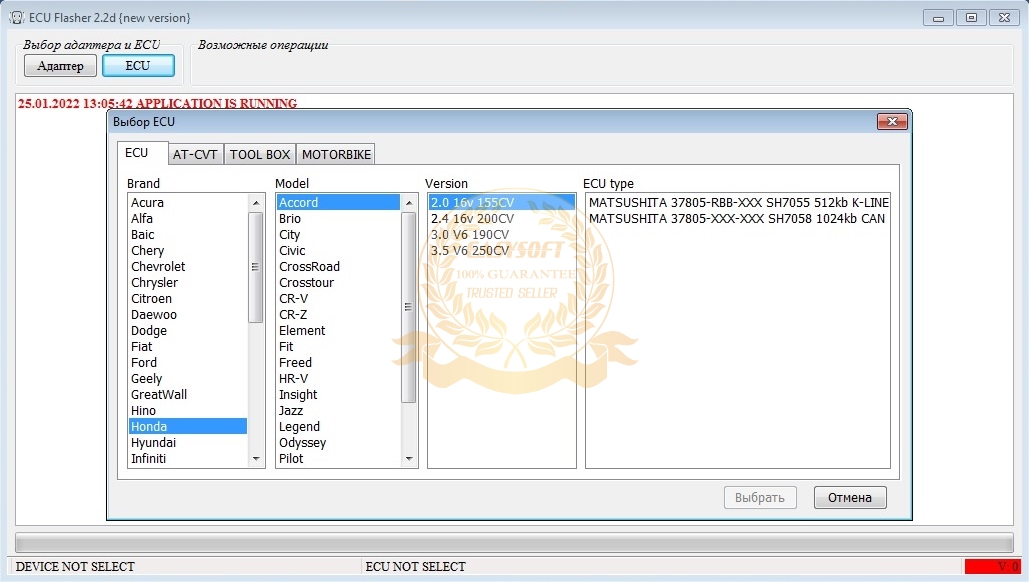Viewport: 1029px width, 582px height.
Task: Select Acura in Brand list
Action: 188,202
